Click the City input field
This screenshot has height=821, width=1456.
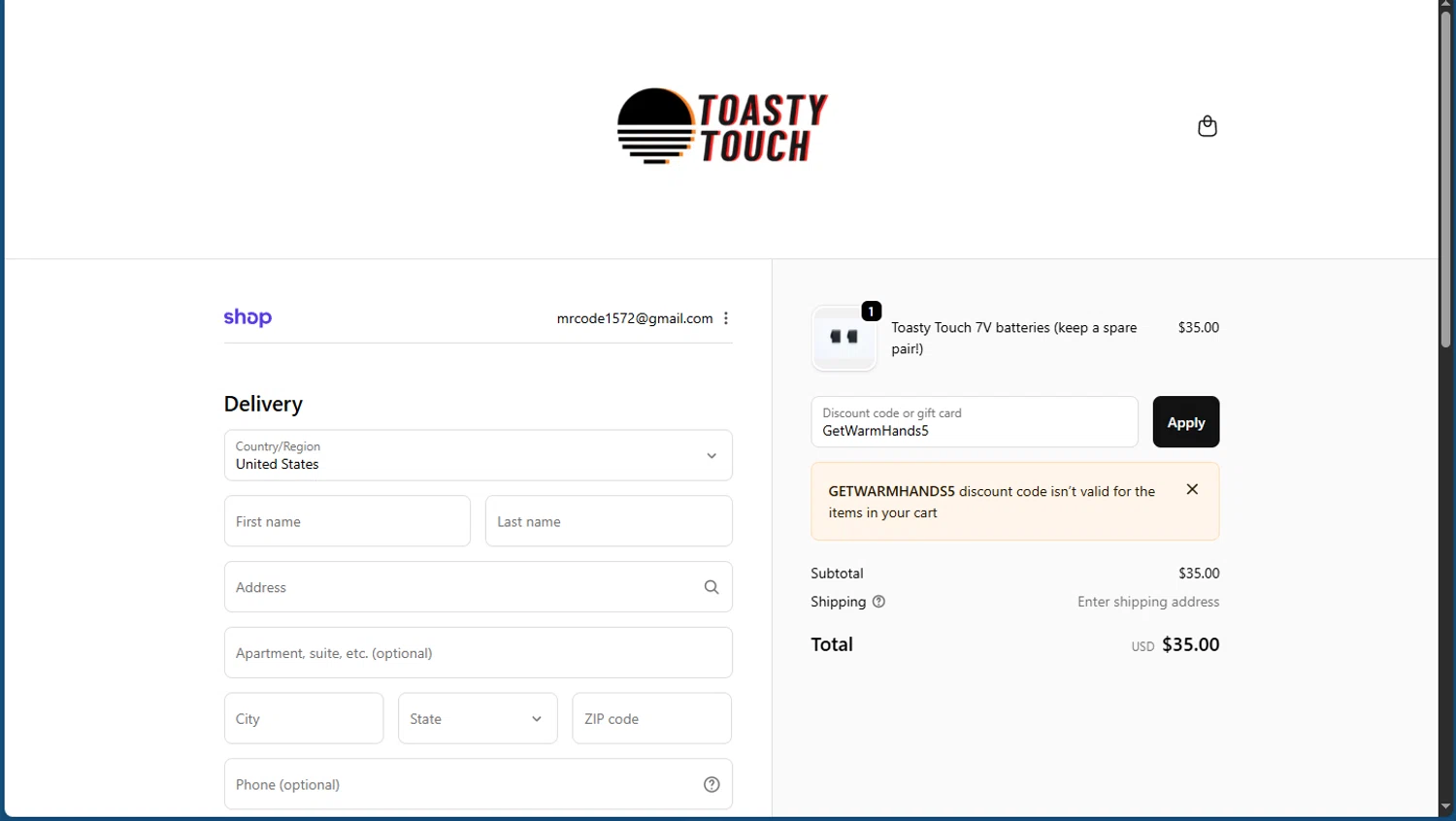click(304, 718)
